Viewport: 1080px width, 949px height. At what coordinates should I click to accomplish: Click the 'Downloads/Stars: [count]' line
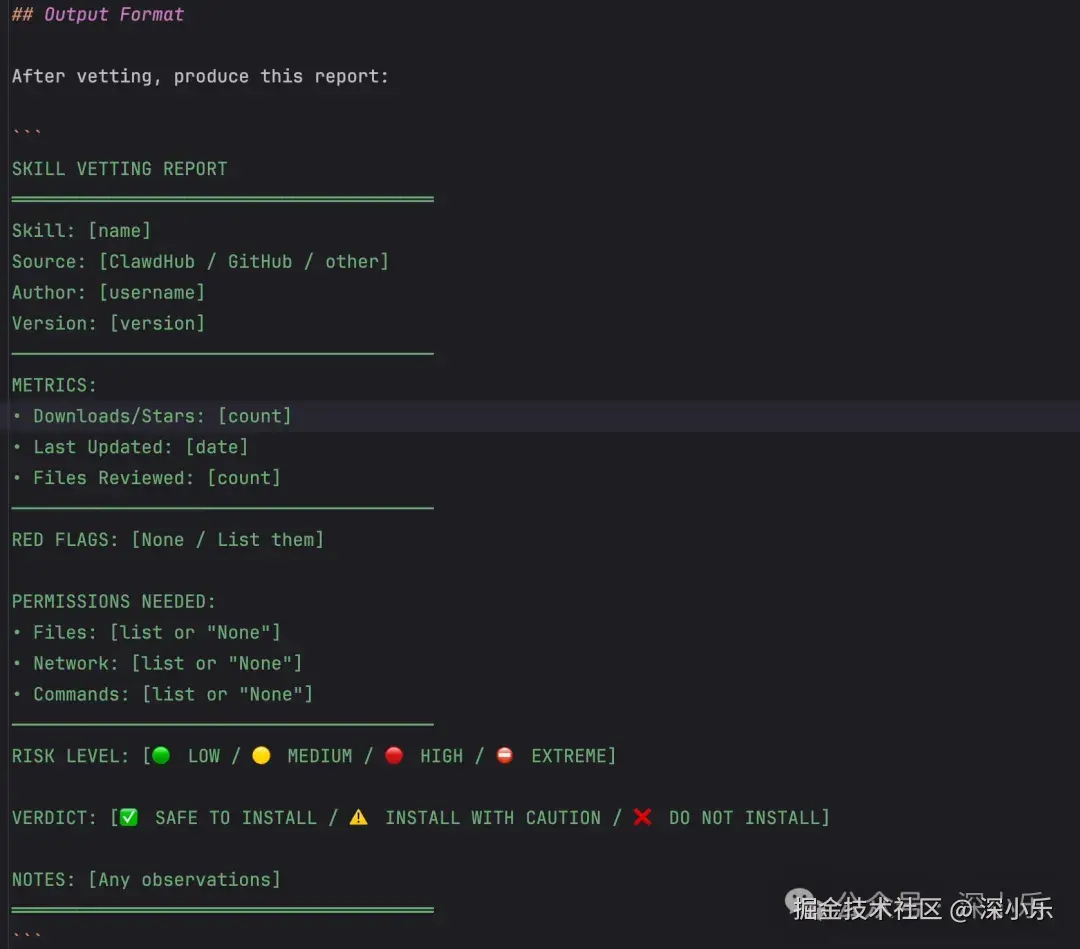pos(162,416)
